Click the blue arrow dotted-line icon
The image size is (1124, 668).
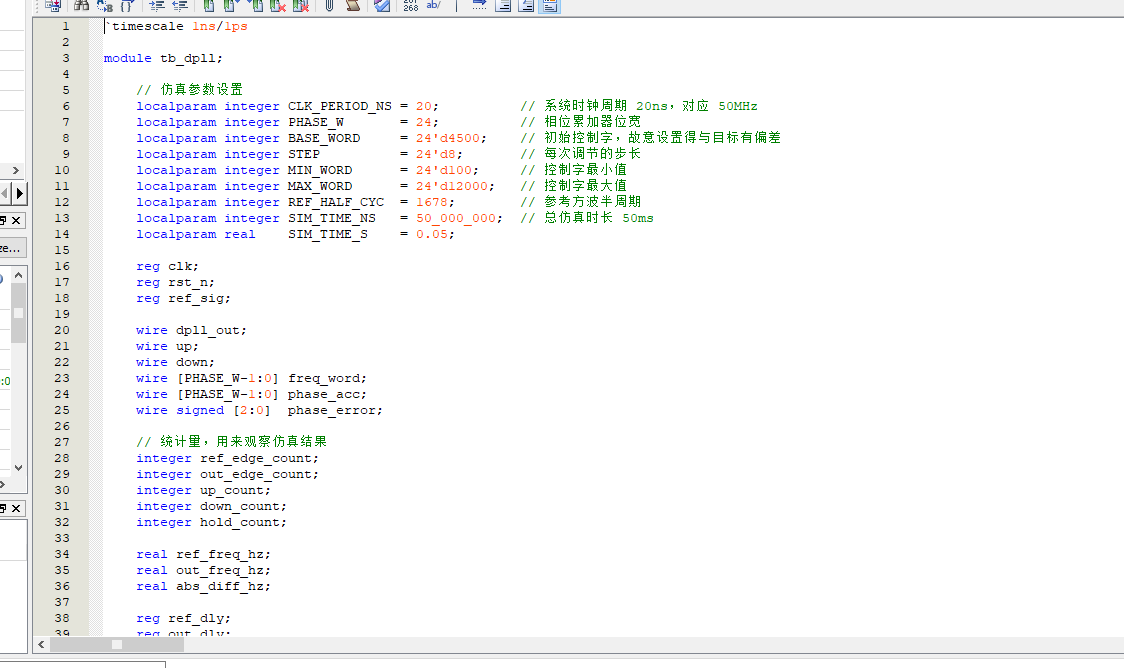pos(480,6)
